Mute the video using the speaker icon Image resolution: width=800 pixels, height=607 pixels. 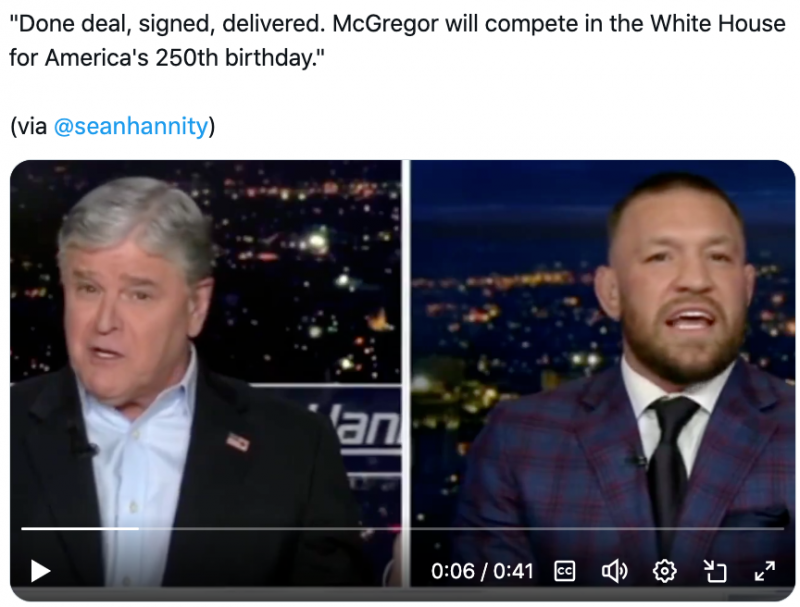tap(614, 571)
